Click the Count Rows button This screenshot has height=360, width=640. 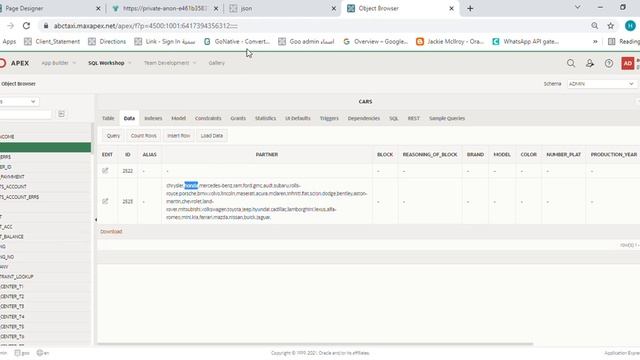click(143, 136)
